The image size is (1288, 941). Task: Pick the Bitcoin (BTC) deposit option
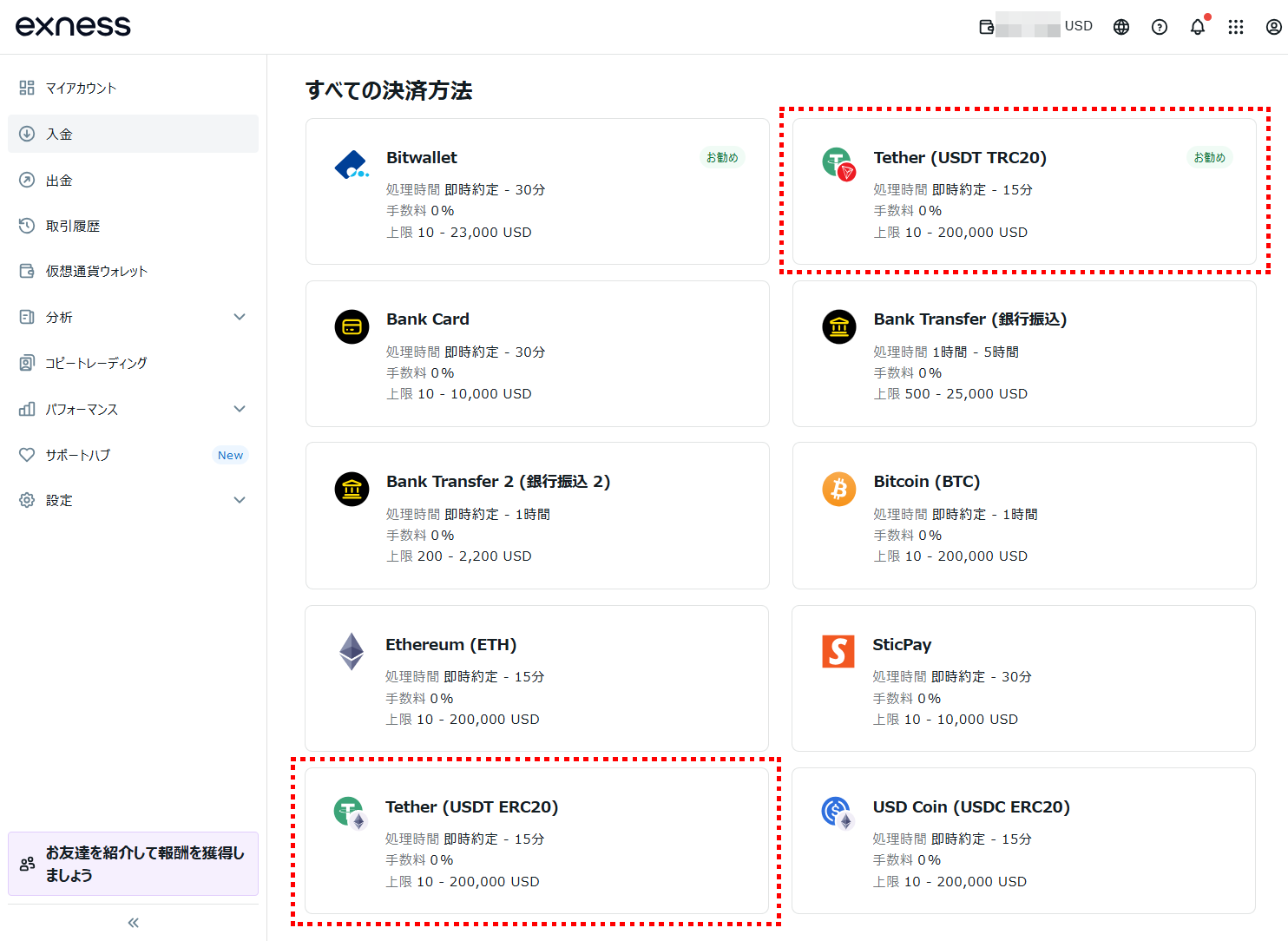point(1024,516)
